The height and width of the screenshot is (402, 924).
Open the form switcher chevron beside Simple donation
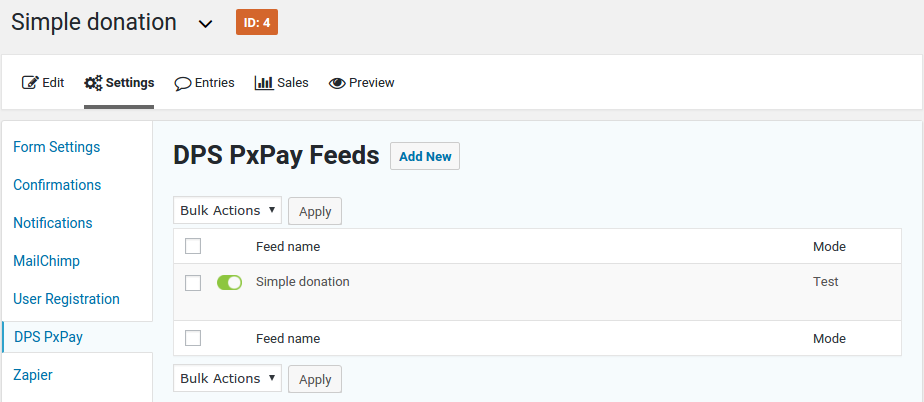click(x=205, y=24)
